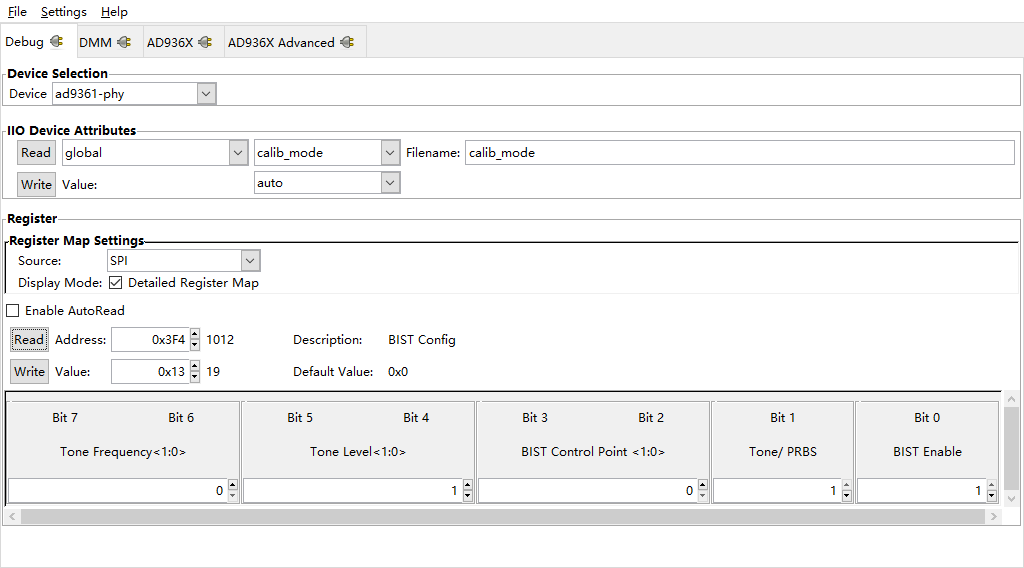Click the Tone Level<1:0> value field

[353, 491]
